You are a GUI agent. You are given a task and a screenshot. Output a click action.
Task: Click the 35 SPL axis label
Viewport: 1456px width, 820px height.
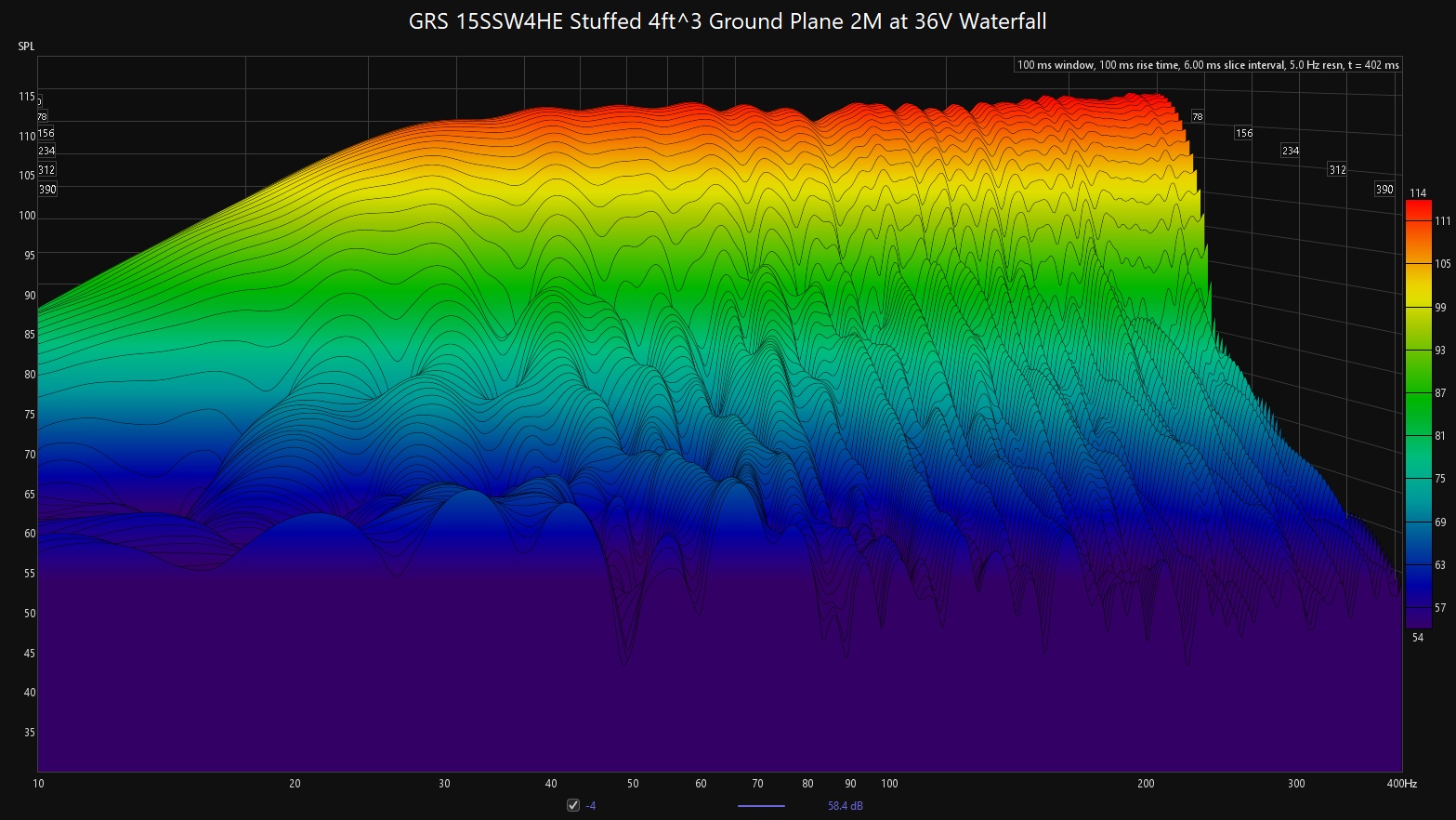30,733
